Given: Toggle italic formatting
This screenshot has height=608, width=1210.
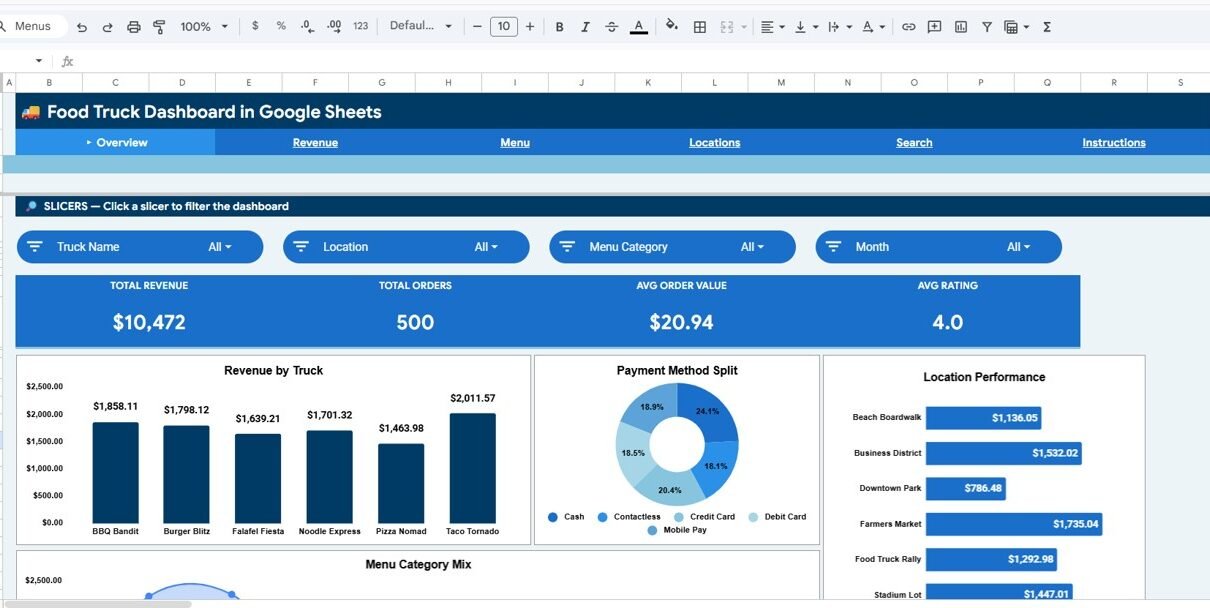Looking at the screenshot, I should pos(585,27).
